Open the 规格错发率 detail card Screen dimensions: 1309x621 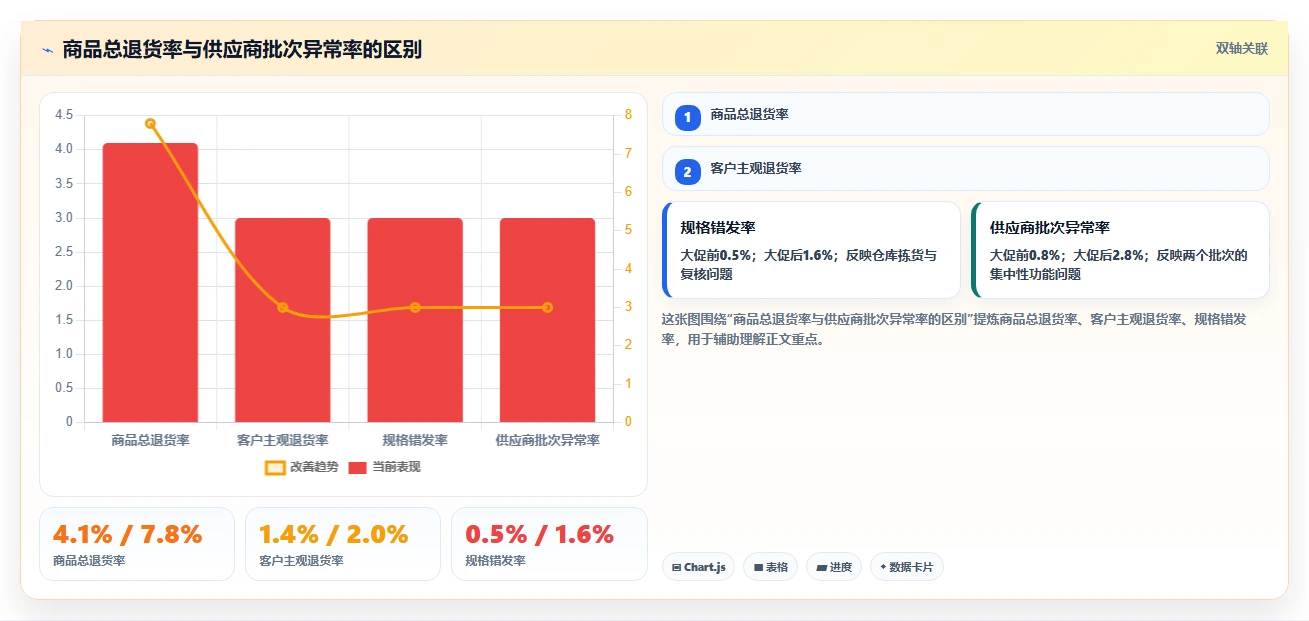coord(811,250)
